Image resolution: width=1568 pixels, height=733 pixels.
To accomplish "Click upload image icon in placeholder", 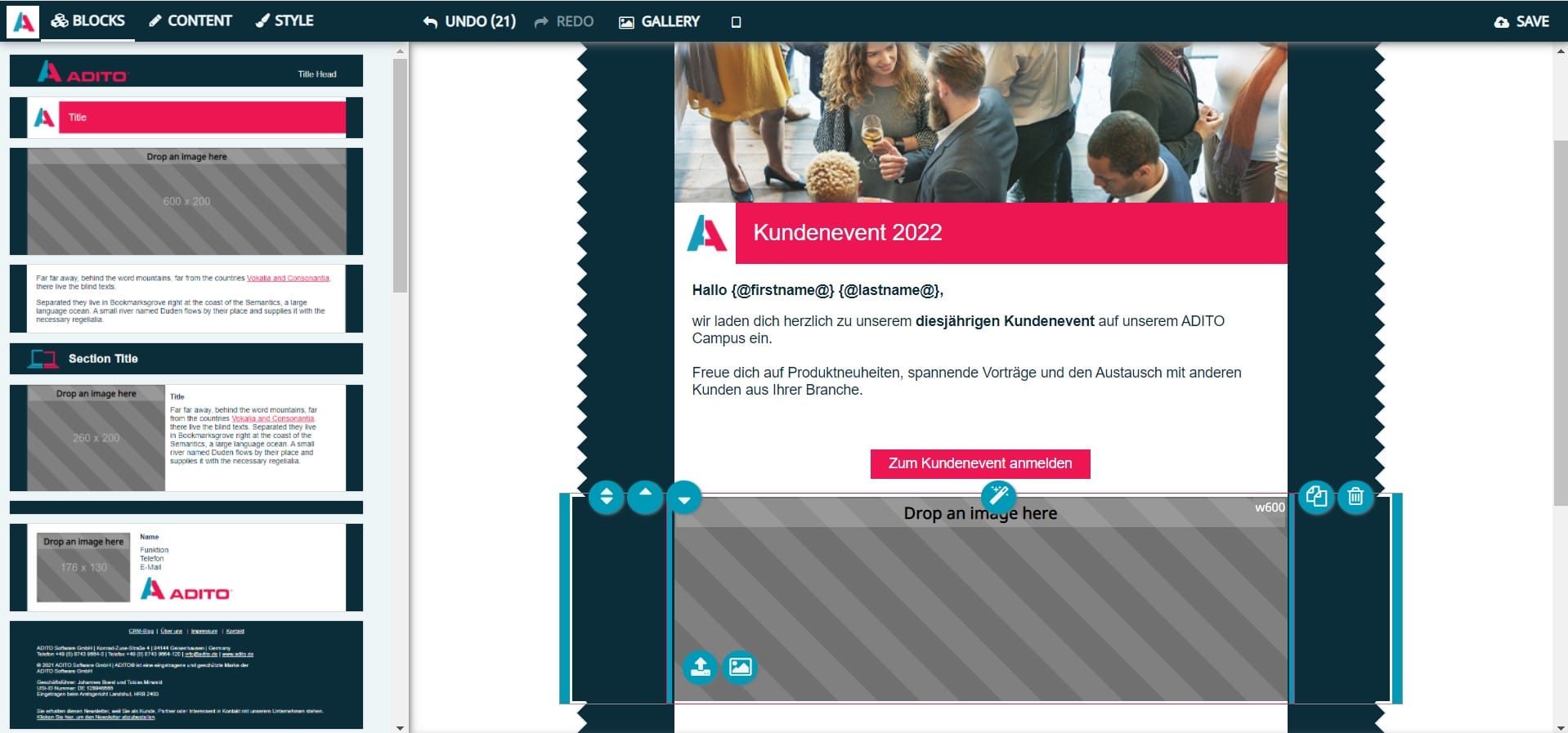I will coord(700,667).
